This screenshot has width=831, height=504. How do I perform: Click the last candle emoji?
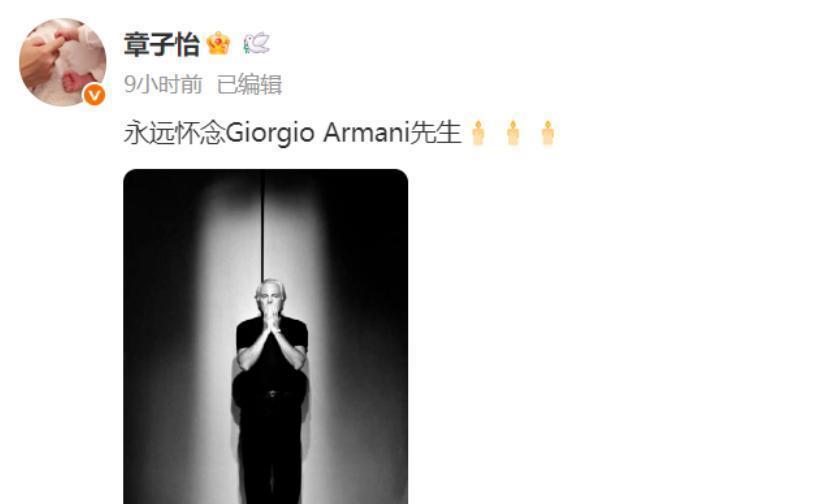[x=547, y=132]
